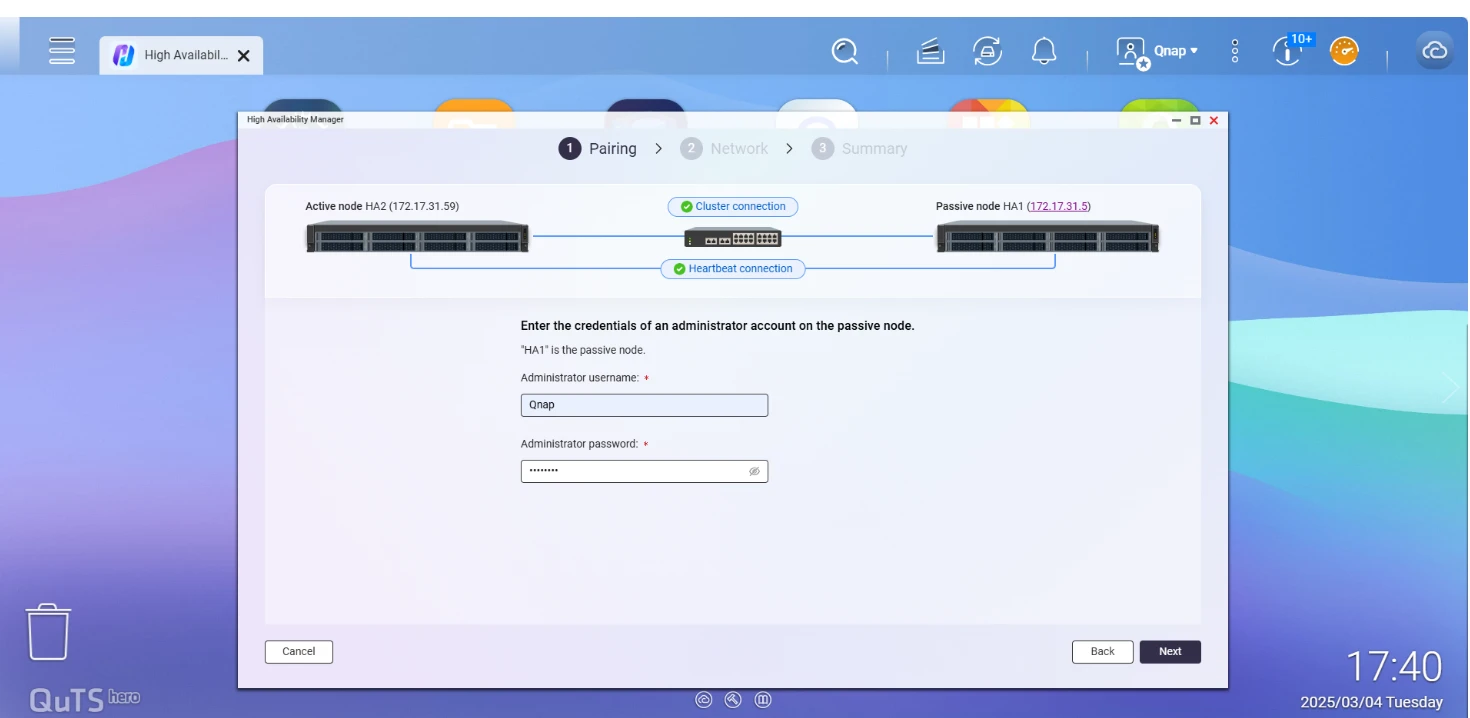Image resolution: width=1470 pixels, height=718 pixels.
Task: Open the passive node 172.17.31.5 link
Action: (1058, 207)
